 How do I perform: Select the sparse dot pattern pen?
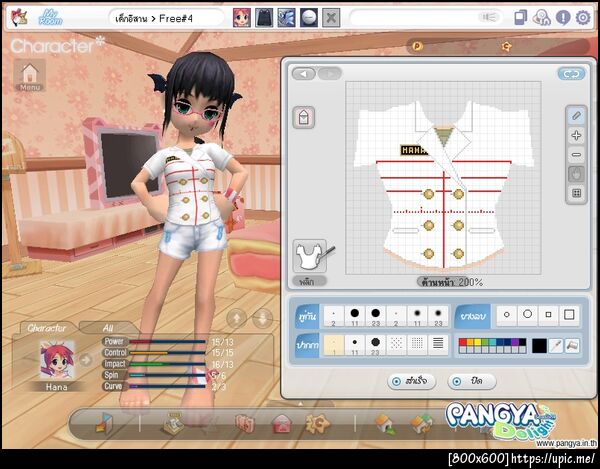(x=396, y=345)
